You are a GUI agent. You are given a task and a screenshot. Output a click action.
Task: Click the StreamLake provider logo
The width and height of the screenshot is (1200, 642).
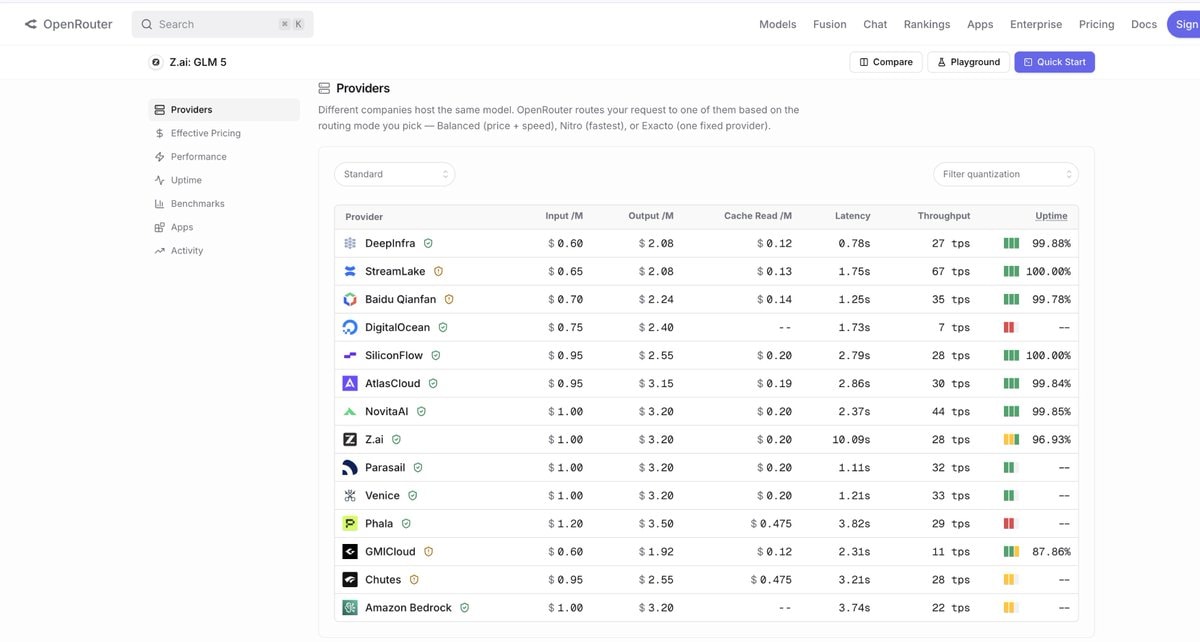[x=350, y=271]
